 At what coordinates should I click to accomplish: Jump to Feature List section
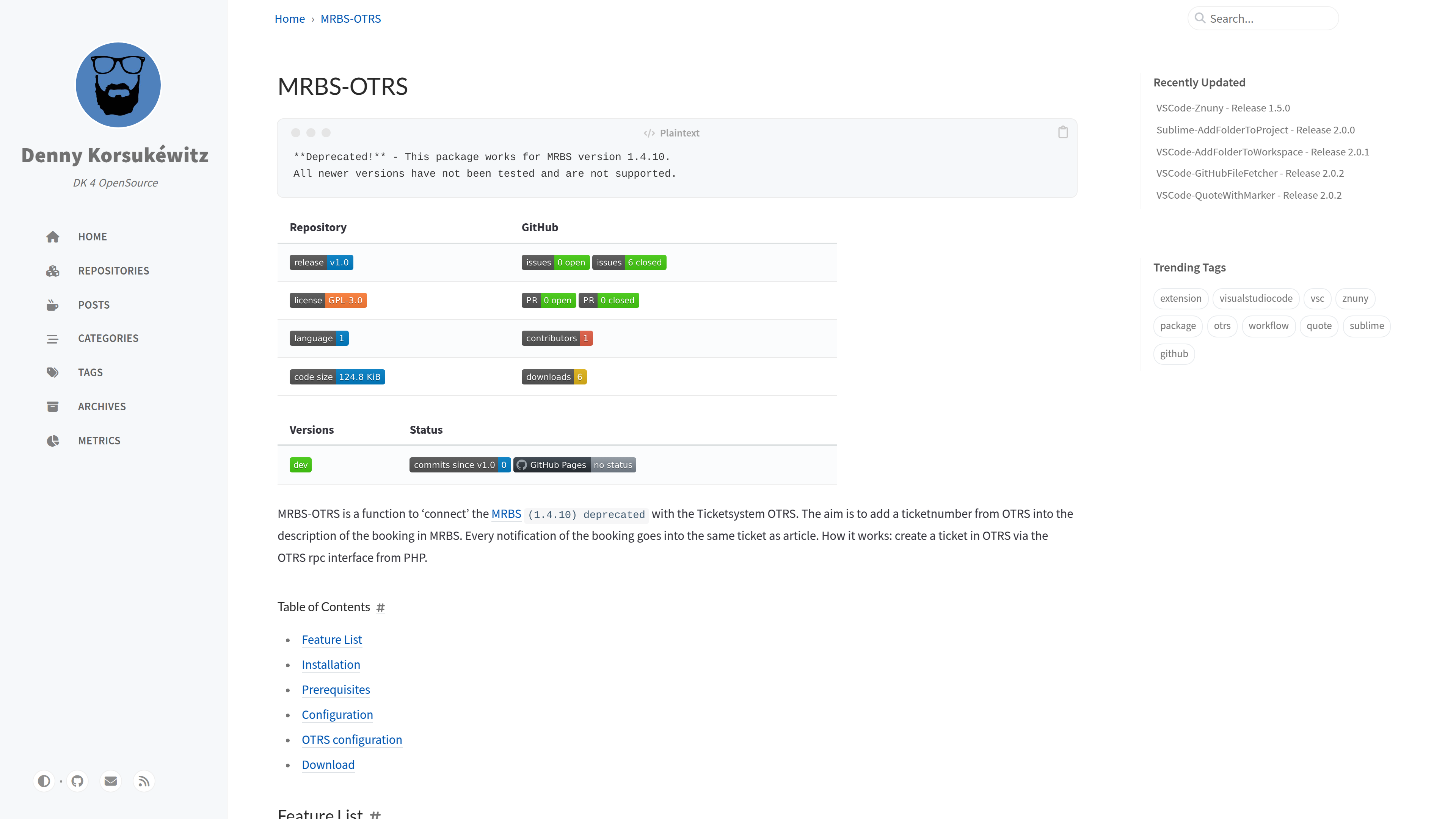point(332,640)
